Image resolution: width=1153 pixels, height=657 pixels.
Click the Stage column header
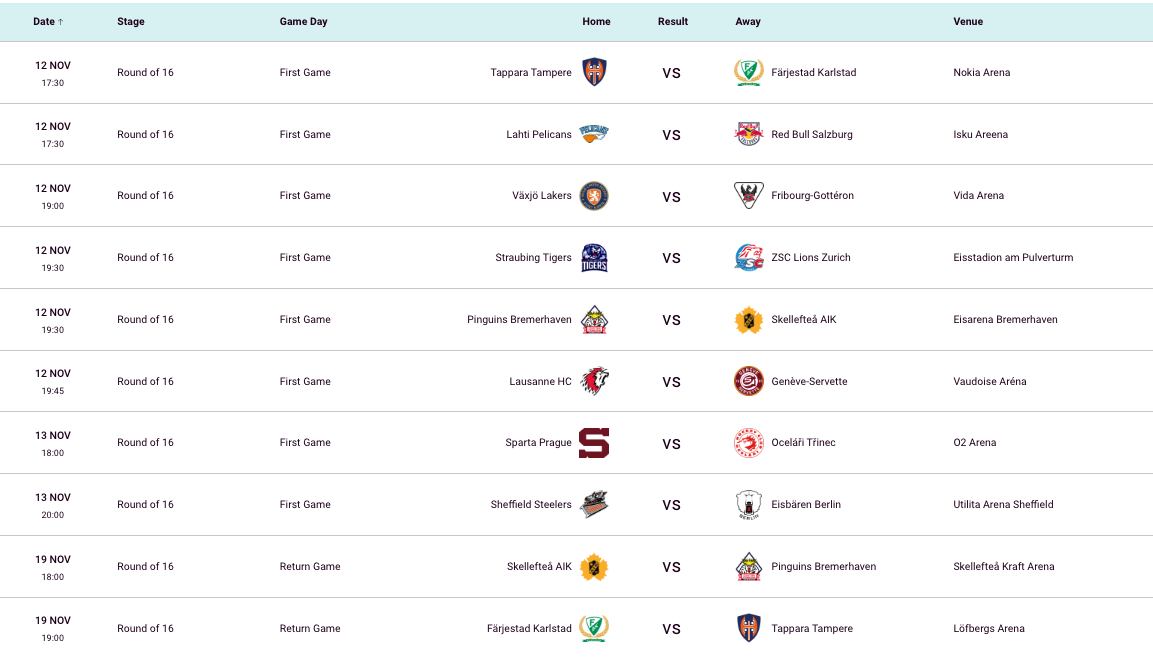pyautogui.click(x=131, y=21)
